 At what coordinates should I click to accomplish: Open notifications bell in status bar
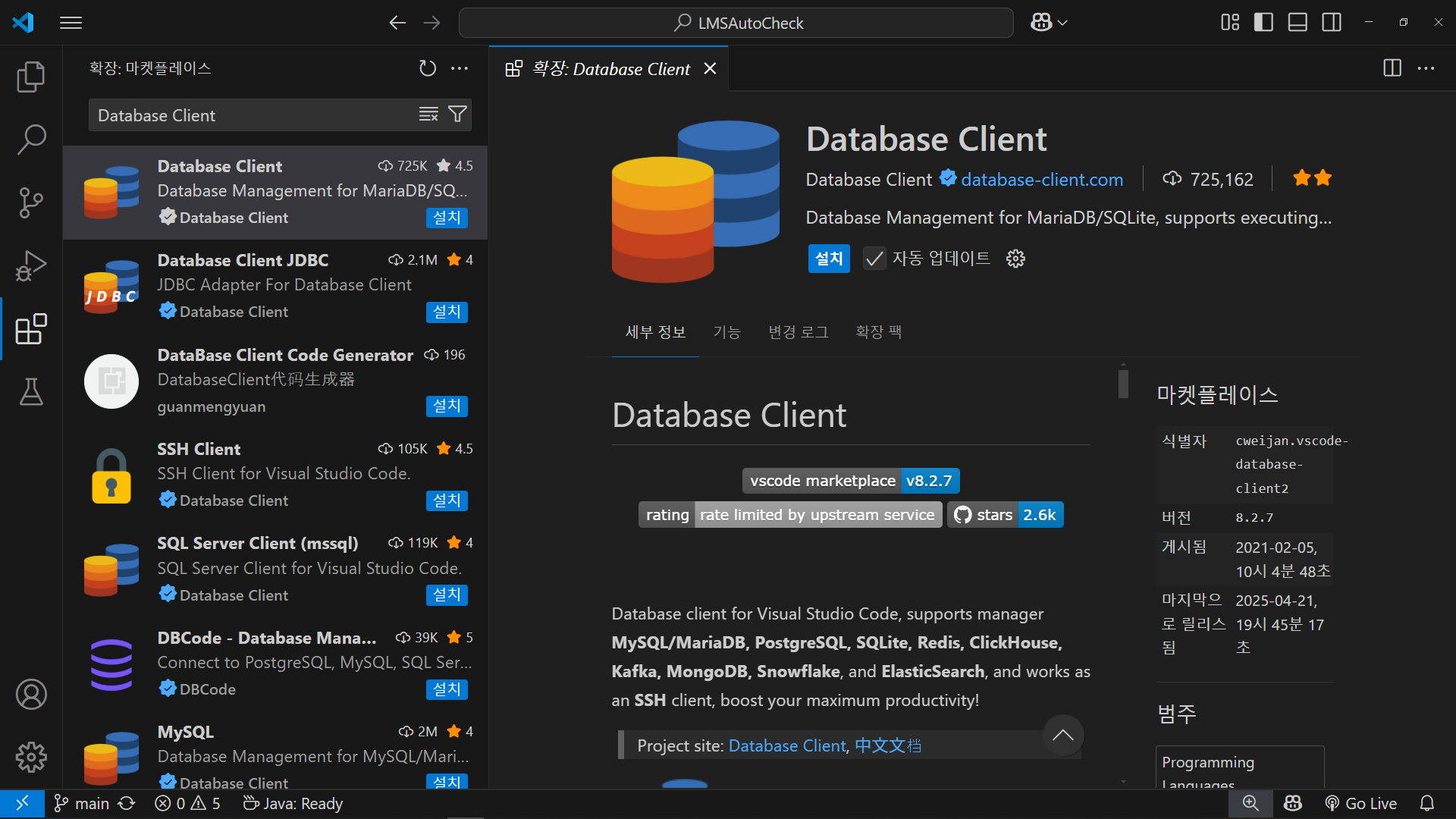point(1426,803)
